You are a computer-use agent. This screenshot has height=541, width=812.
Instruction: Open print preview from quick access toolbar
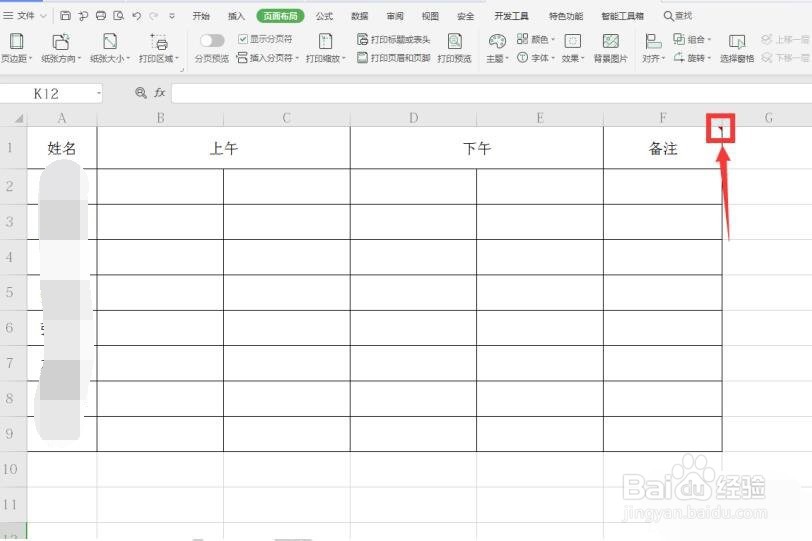pyautogui.click(x=119, y=16)
